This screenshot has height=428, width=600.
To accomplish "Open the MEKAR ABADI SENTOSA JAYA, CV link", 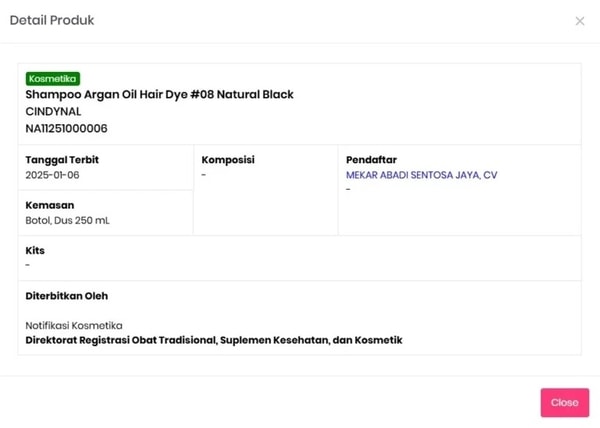I will (x=421, y=175).
